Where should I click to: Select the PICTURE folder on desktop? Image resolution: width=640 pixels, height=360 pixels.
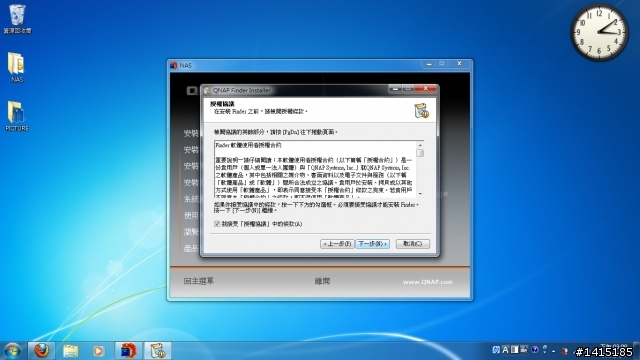point(17,116)
